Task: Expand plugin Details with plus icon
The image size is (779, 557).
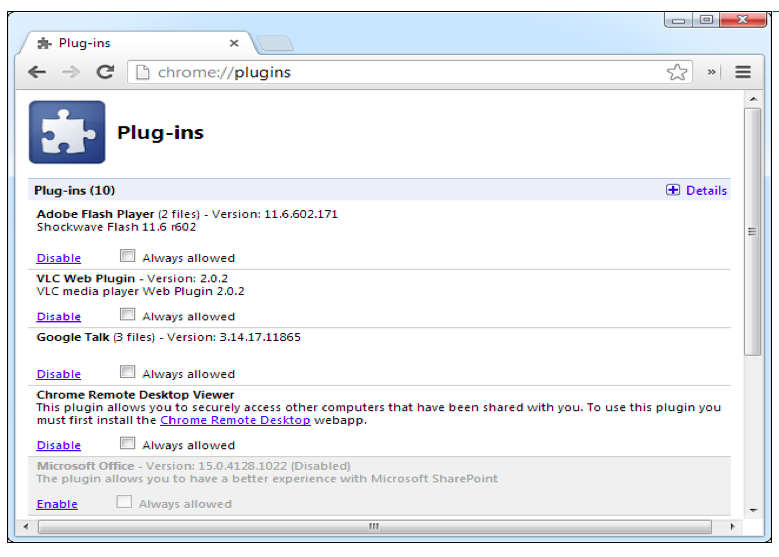Action: [673, 190]
